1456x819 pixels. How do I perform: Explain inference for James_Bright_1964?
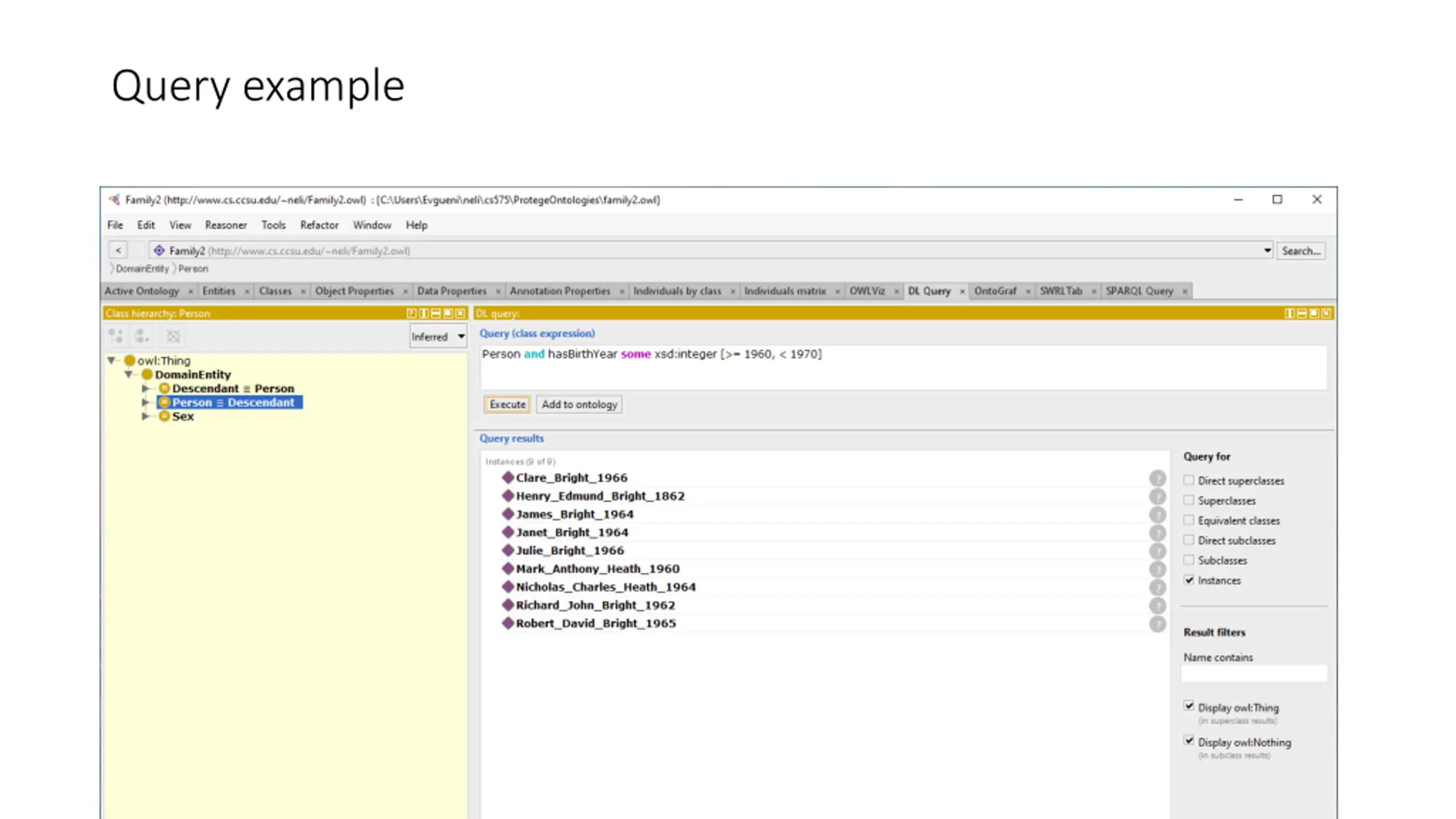1157,515
